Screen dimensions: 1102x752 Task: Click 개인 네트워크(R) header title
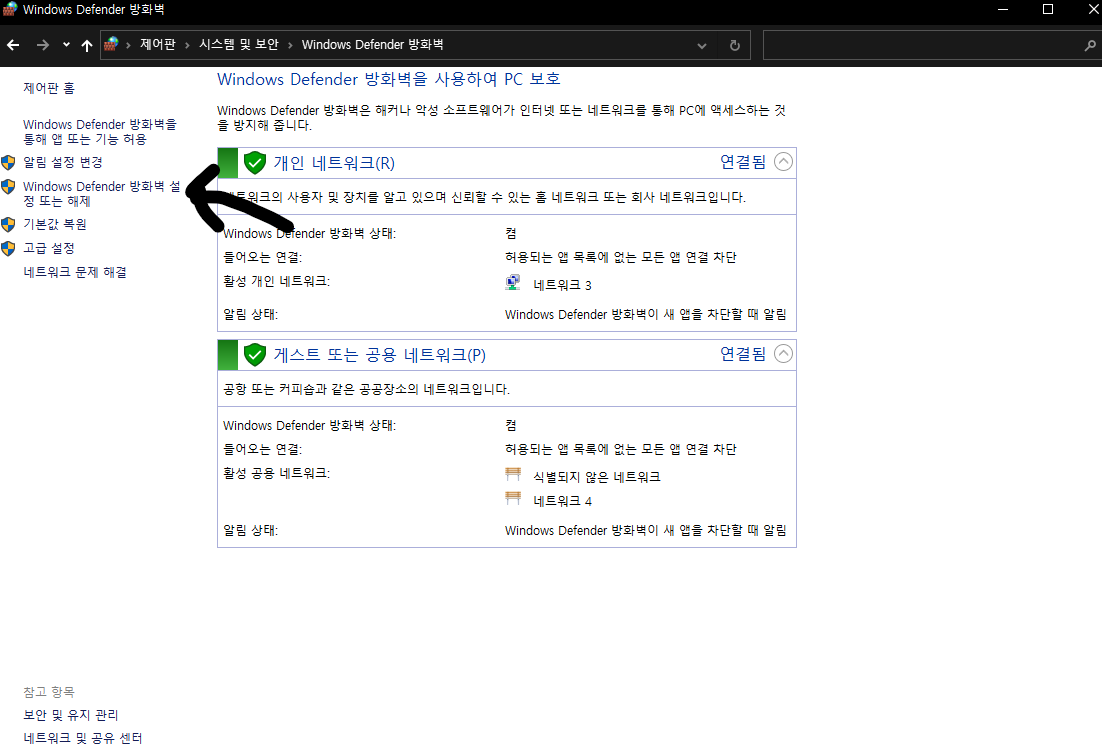click(334, 163)
